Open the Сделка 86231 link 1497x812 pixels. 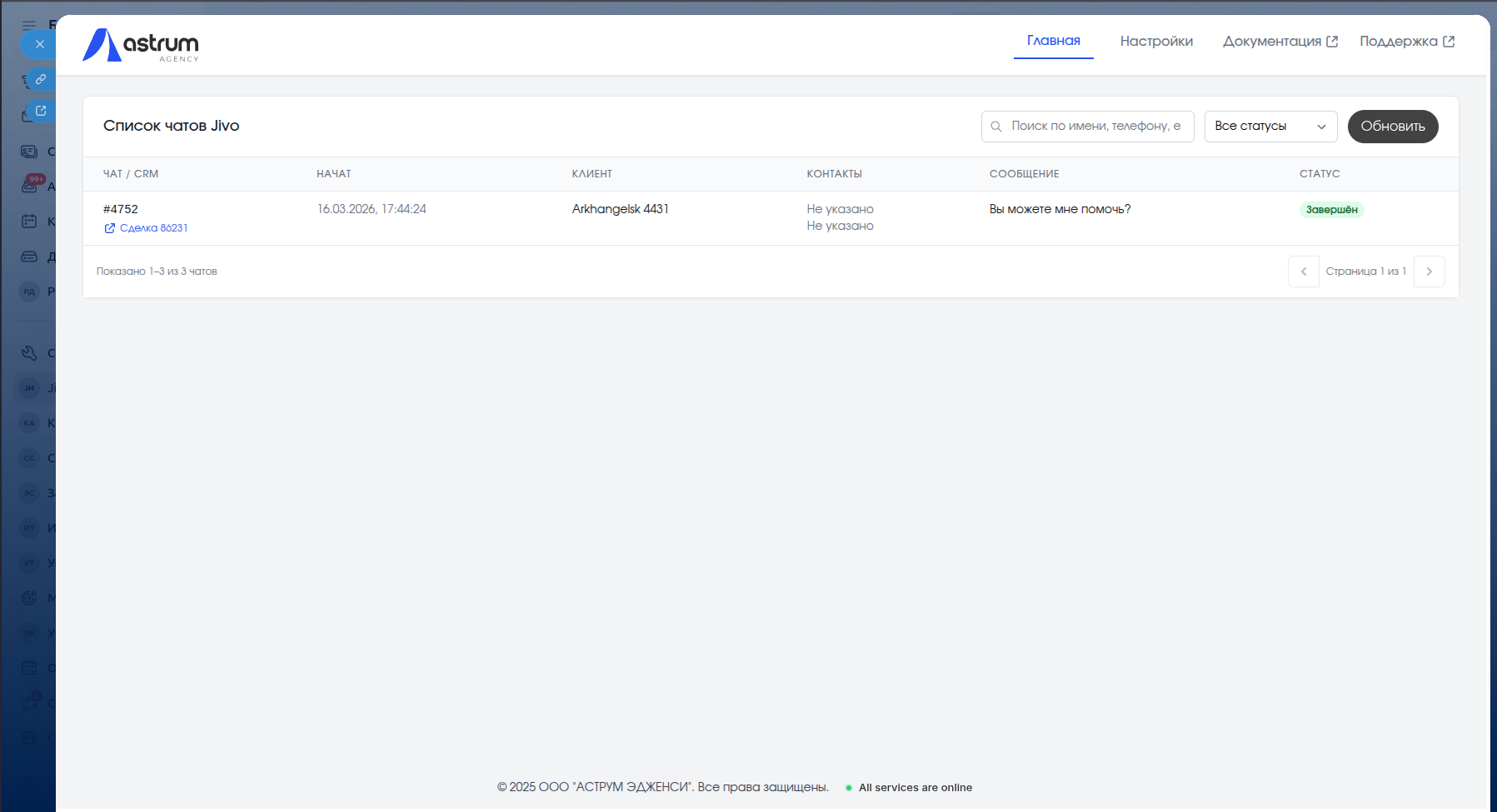(x=153, y=228)
